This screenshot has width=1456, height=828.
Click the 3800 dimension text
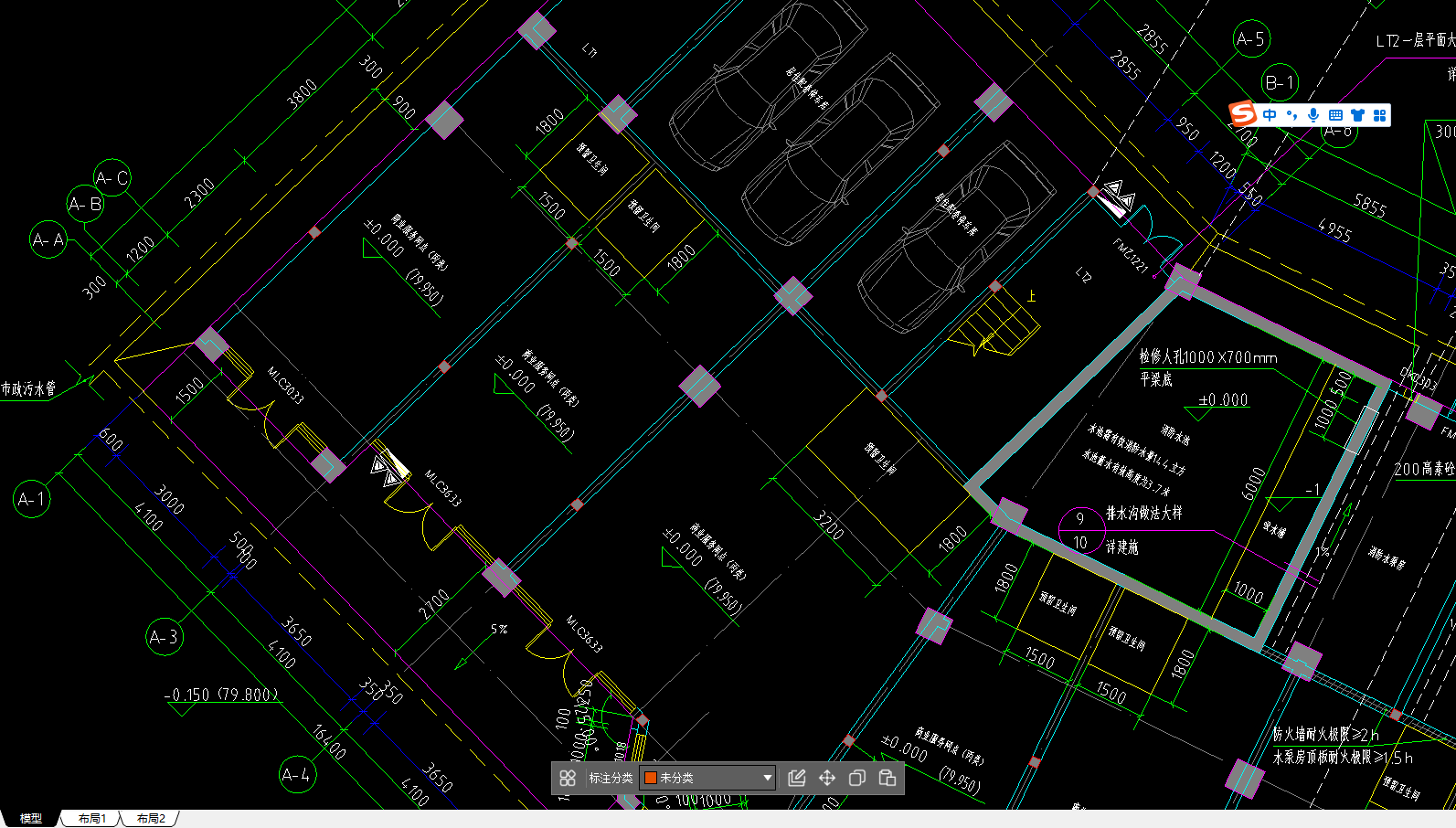click(x=303, y=92)
